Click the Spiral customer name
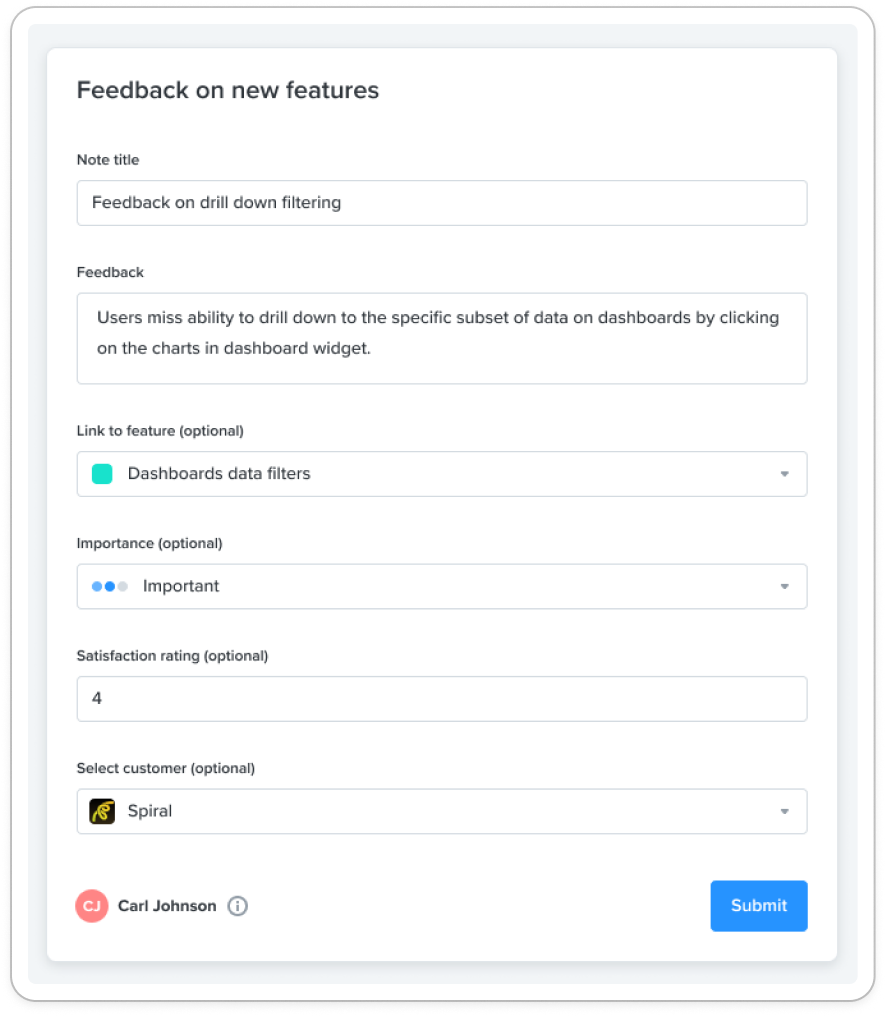 tap(150, 811)
